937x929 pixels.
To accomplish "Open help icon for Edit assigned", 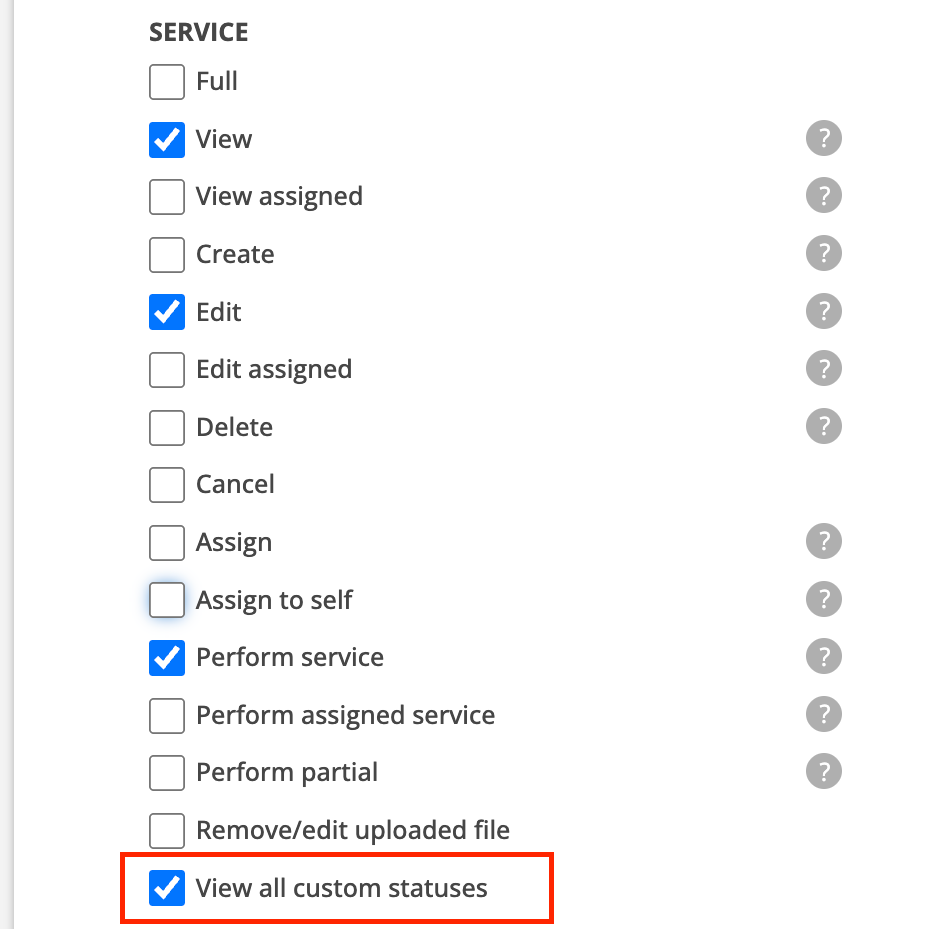I will tap(823, 369).
